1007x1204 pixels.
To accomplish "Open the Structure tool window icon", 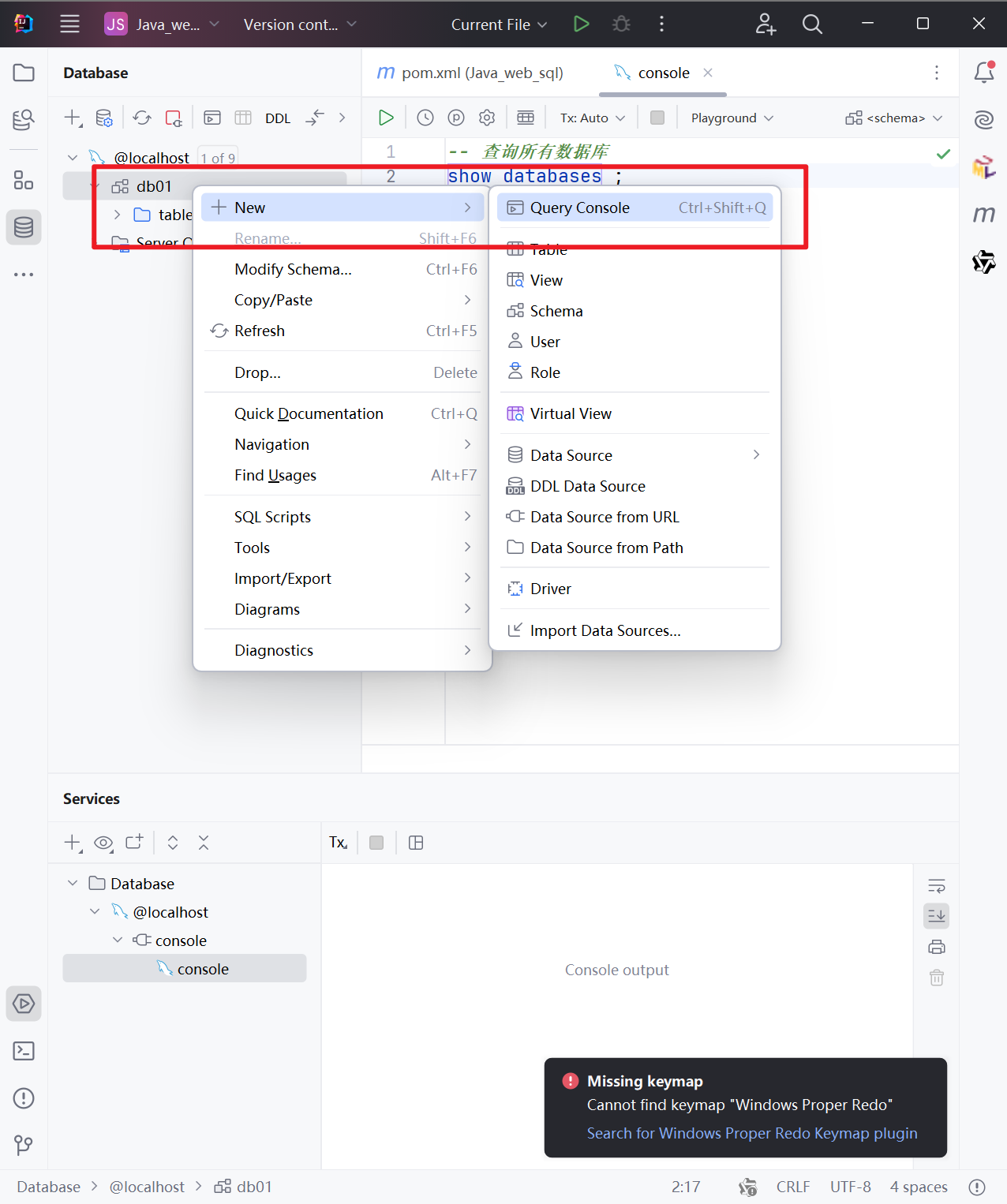I will 24,181.
